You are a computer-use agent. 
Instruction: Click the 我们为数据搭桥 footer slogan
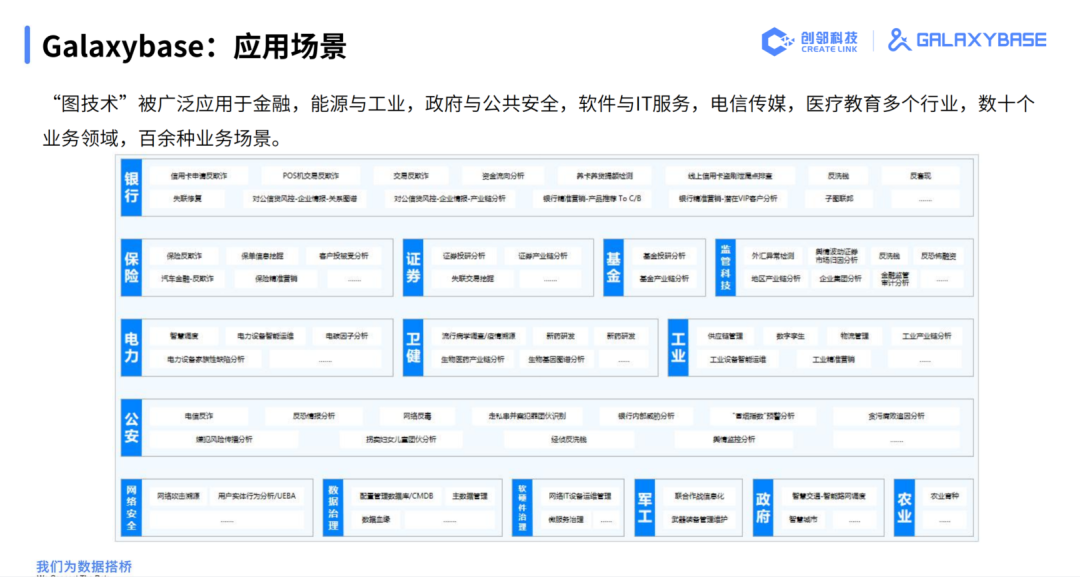pos(84,567)
